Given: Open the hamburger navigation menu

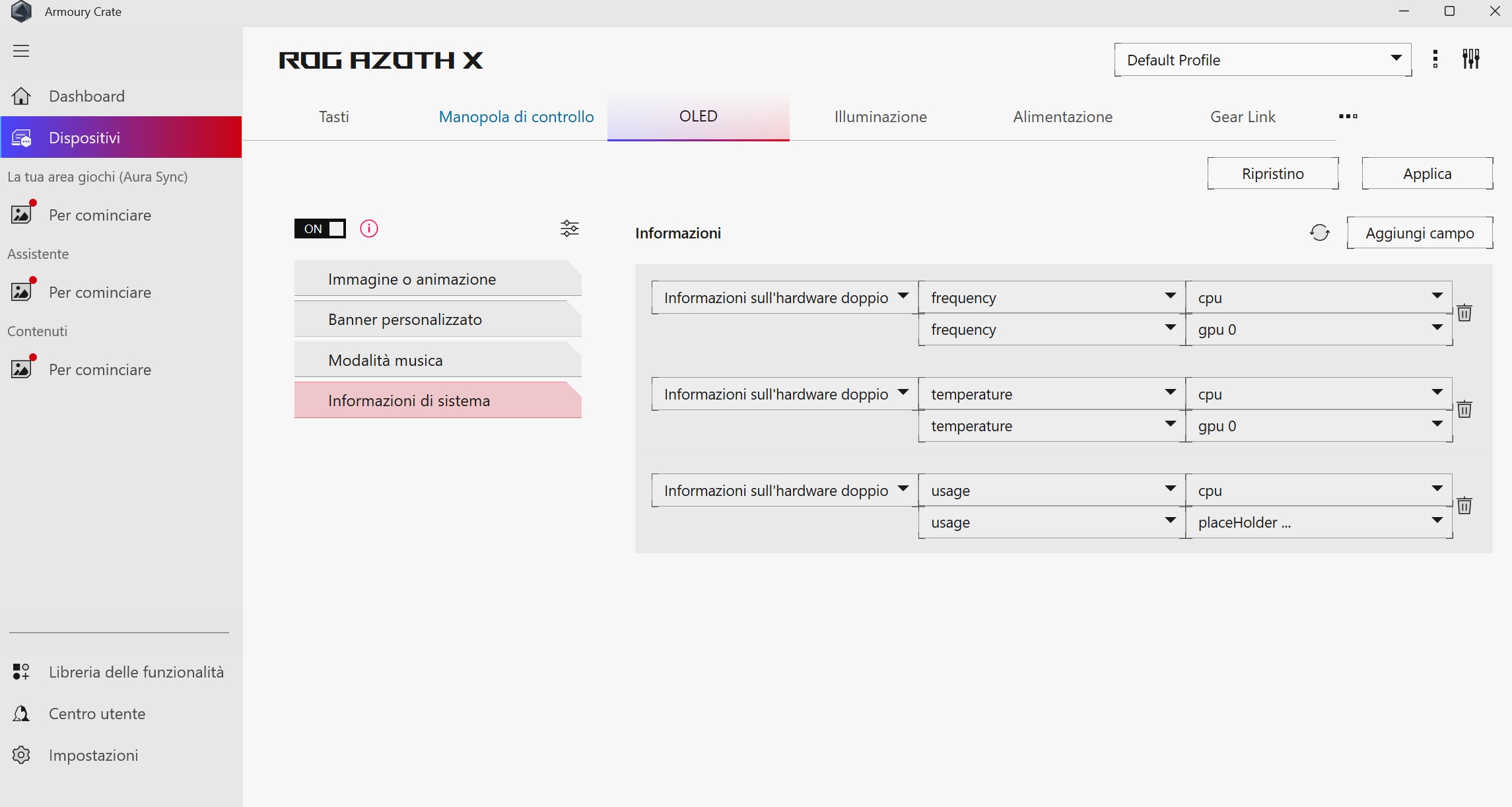Looking at the screenshot, I should coord(21,51).
